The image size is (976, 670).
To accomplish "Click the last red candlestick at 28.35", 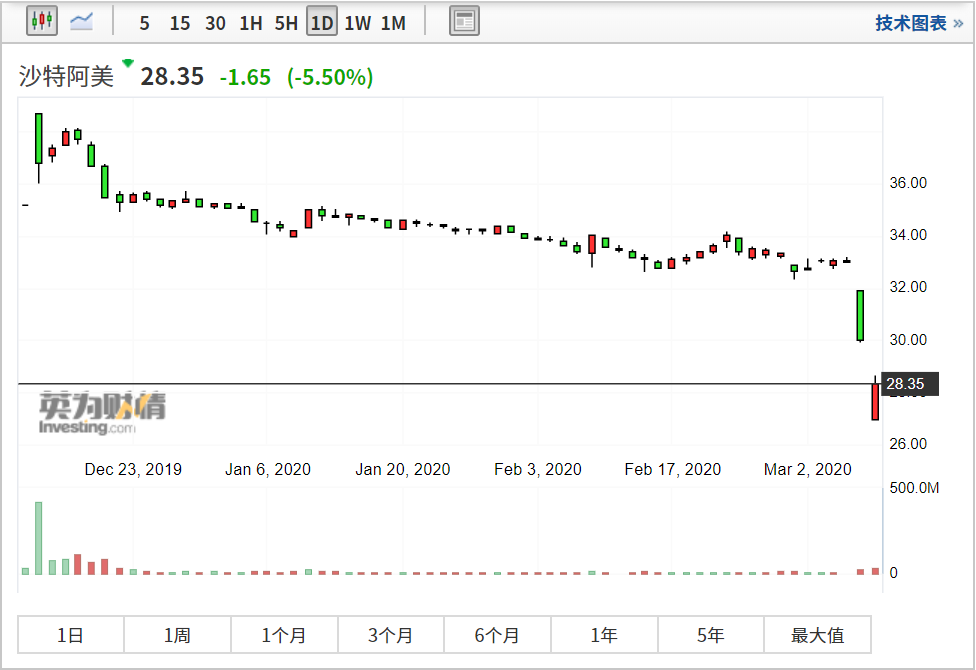I will [x=875, y=402].
